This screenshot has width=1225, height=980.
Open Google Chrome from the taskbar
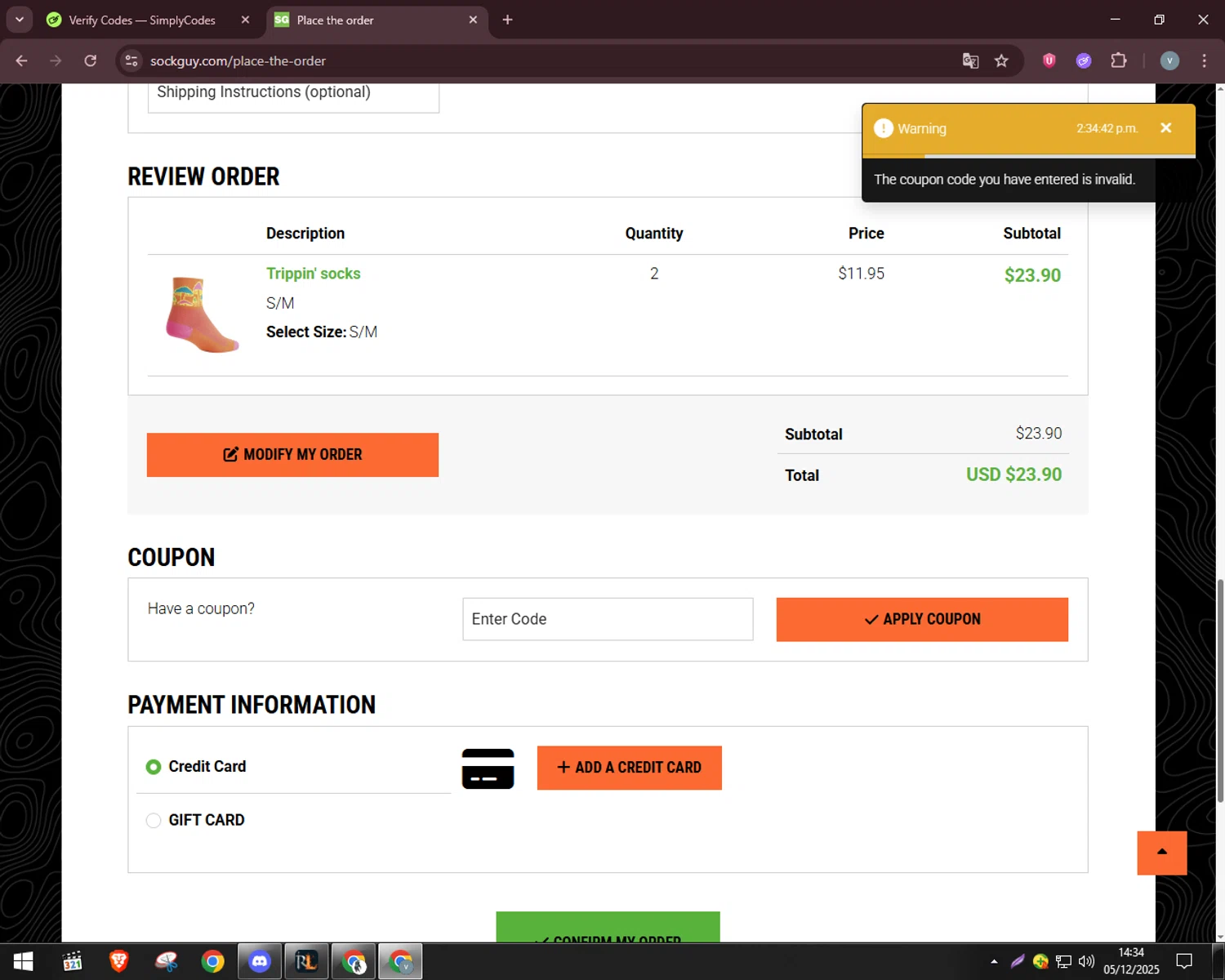pos(212,961)
